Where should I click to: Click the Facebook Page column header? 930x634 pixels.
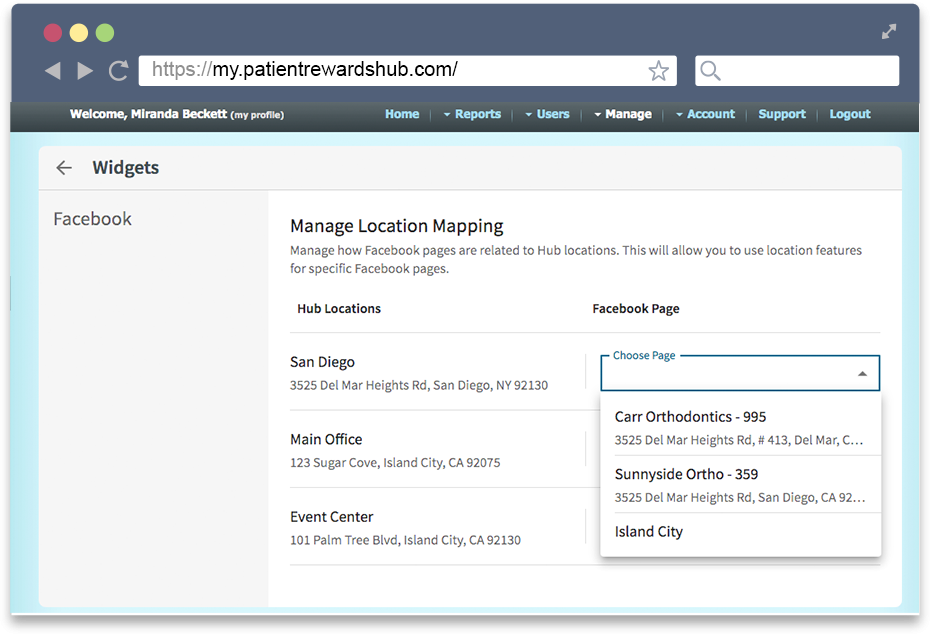[x=636, y=309]
